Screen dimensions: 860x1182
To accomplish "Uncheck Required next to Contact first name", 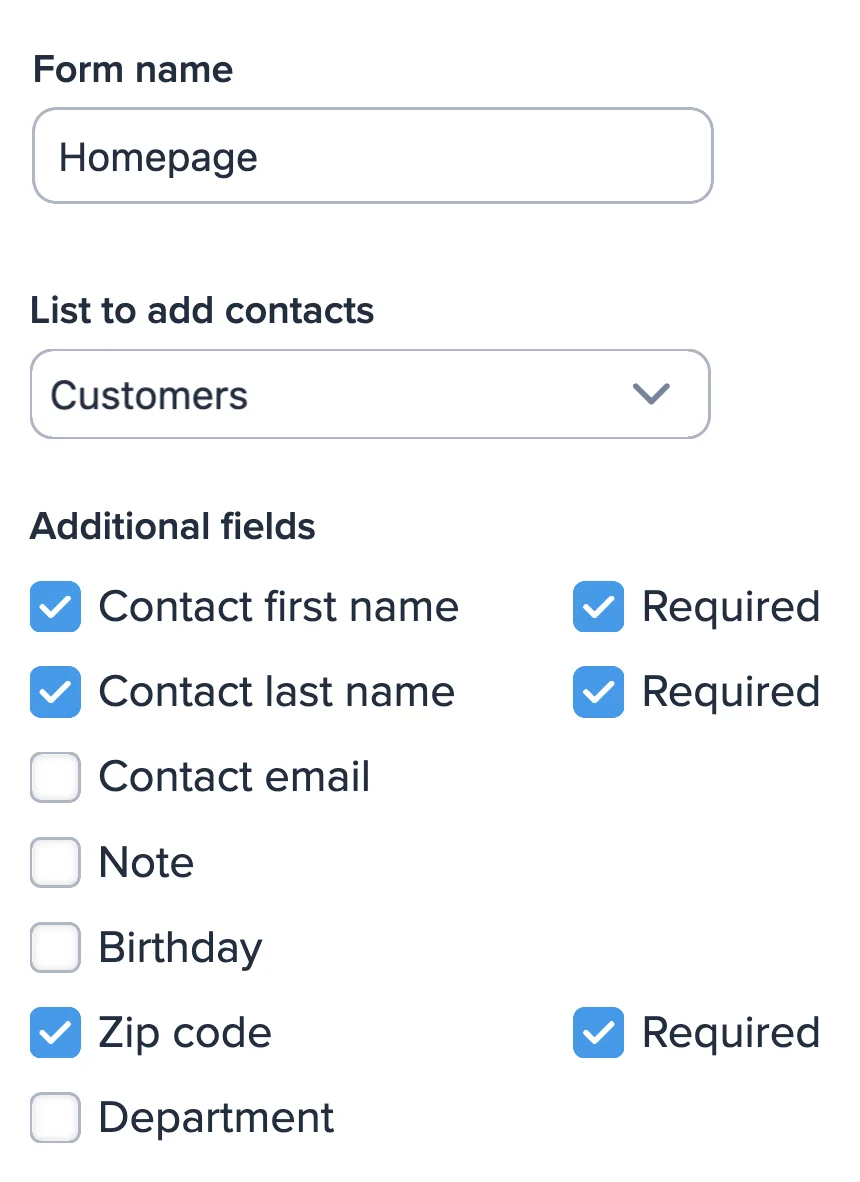I will (x=598, y=607).
